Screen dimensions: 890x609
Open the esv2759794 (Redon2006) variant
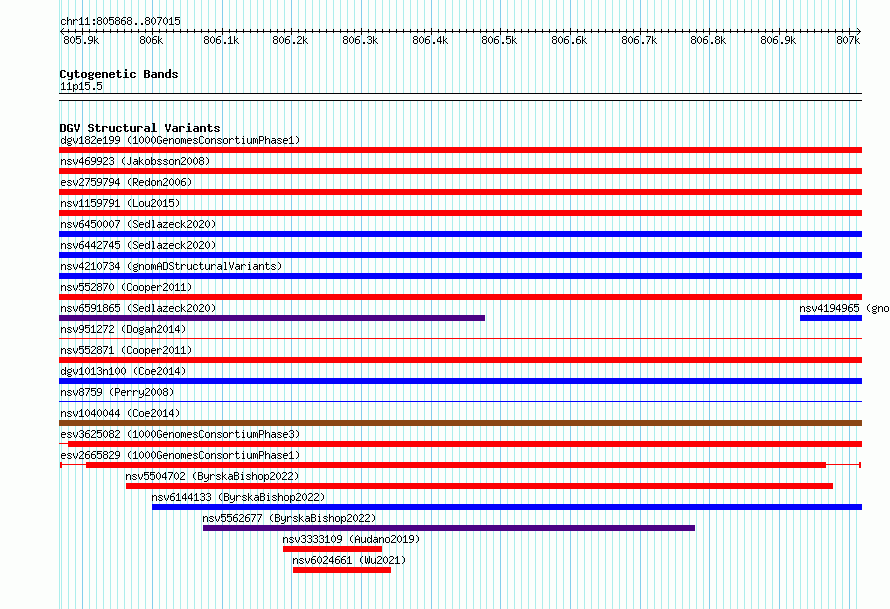click(126, 182)
